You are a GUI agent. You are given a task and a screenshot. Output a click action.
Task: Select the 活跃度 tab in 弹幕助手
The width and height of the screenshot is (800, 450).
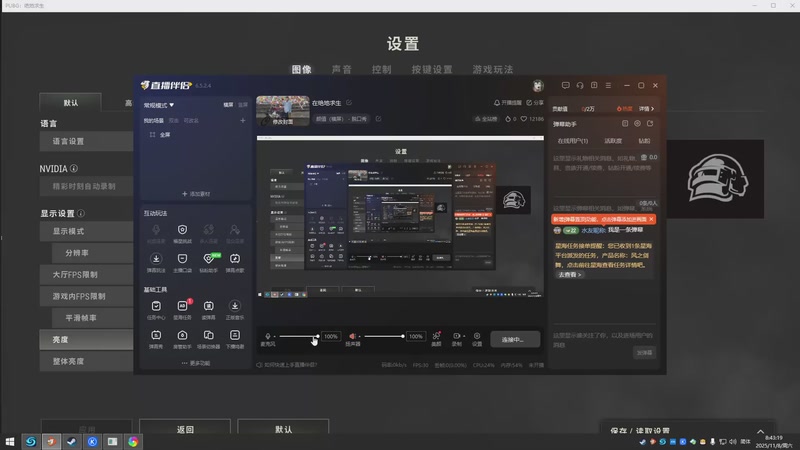tap(613, 141)
